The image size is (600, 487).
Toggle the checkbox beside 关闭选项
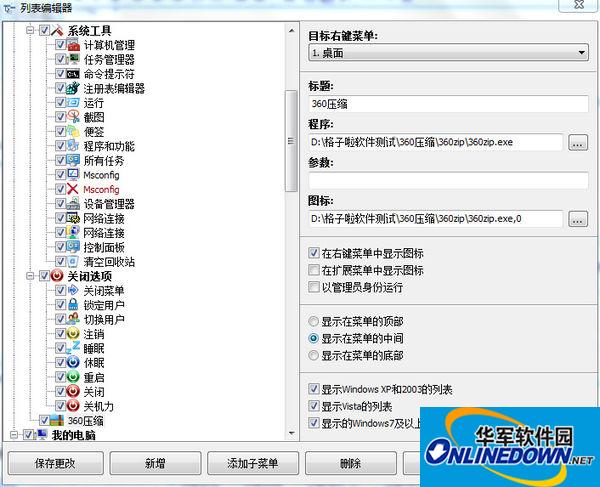44,276
